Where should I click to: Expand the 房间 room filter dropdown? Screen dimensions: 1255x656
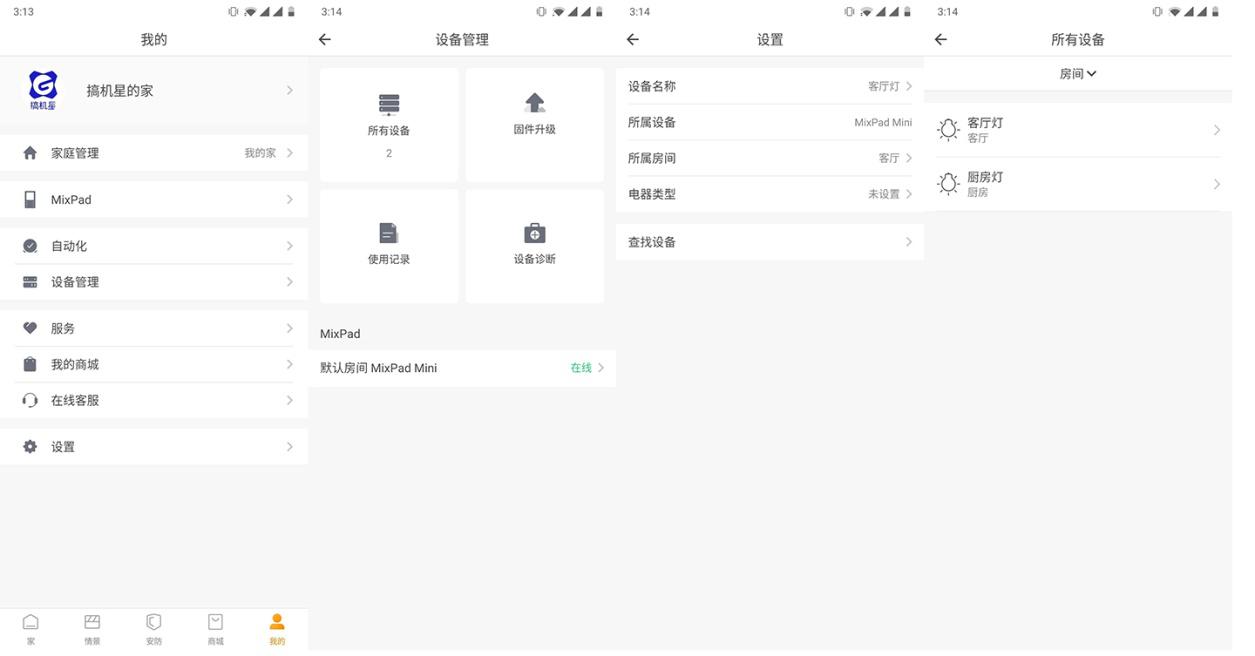[1078, 73]
